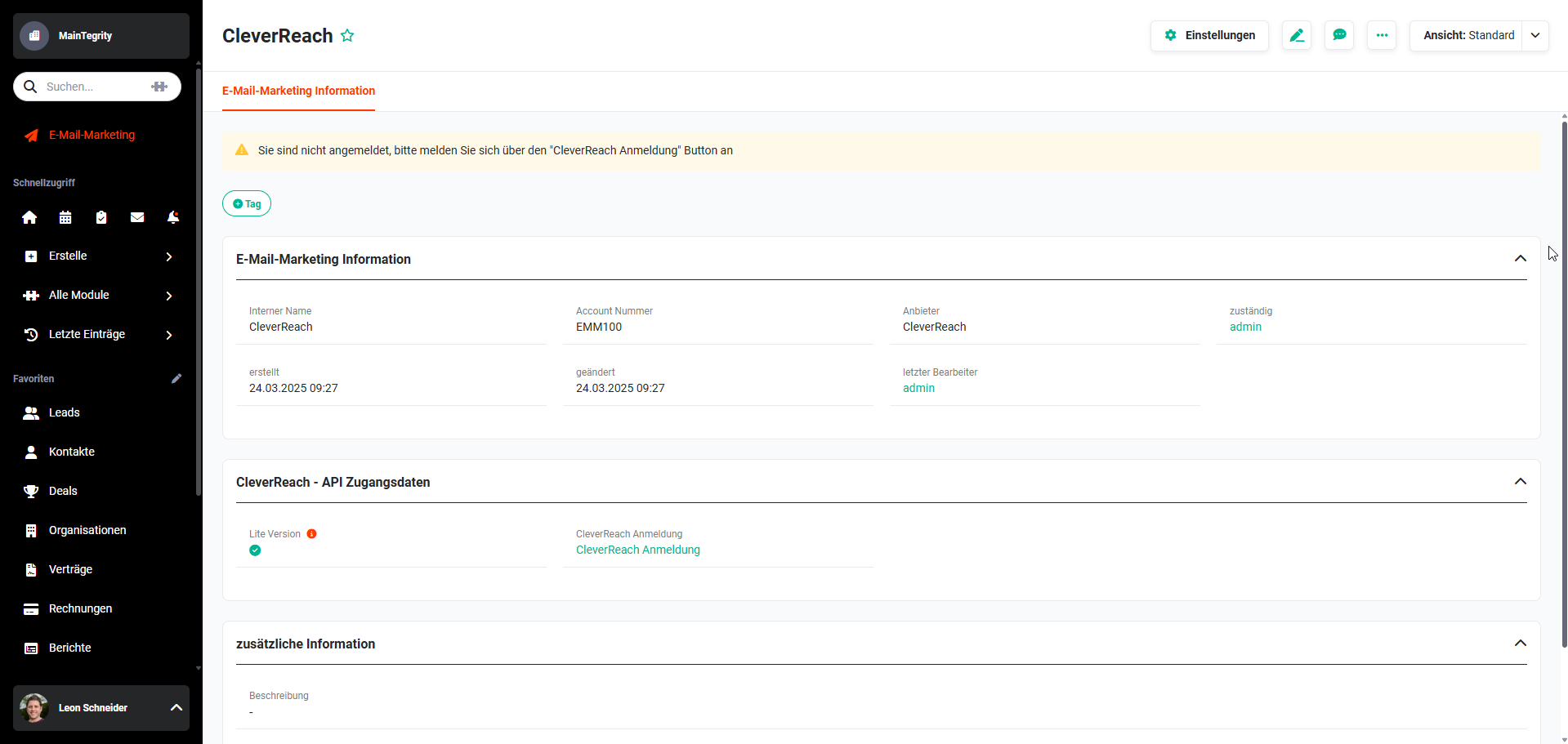
Task: Click the CleverReach Anmeldung link
Action: point(638,550)
